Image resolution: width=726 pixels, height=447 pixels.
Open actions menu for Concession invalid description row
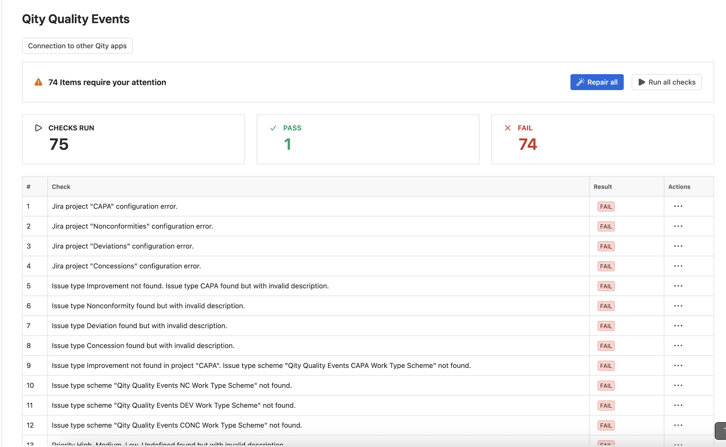coord(678,346)
